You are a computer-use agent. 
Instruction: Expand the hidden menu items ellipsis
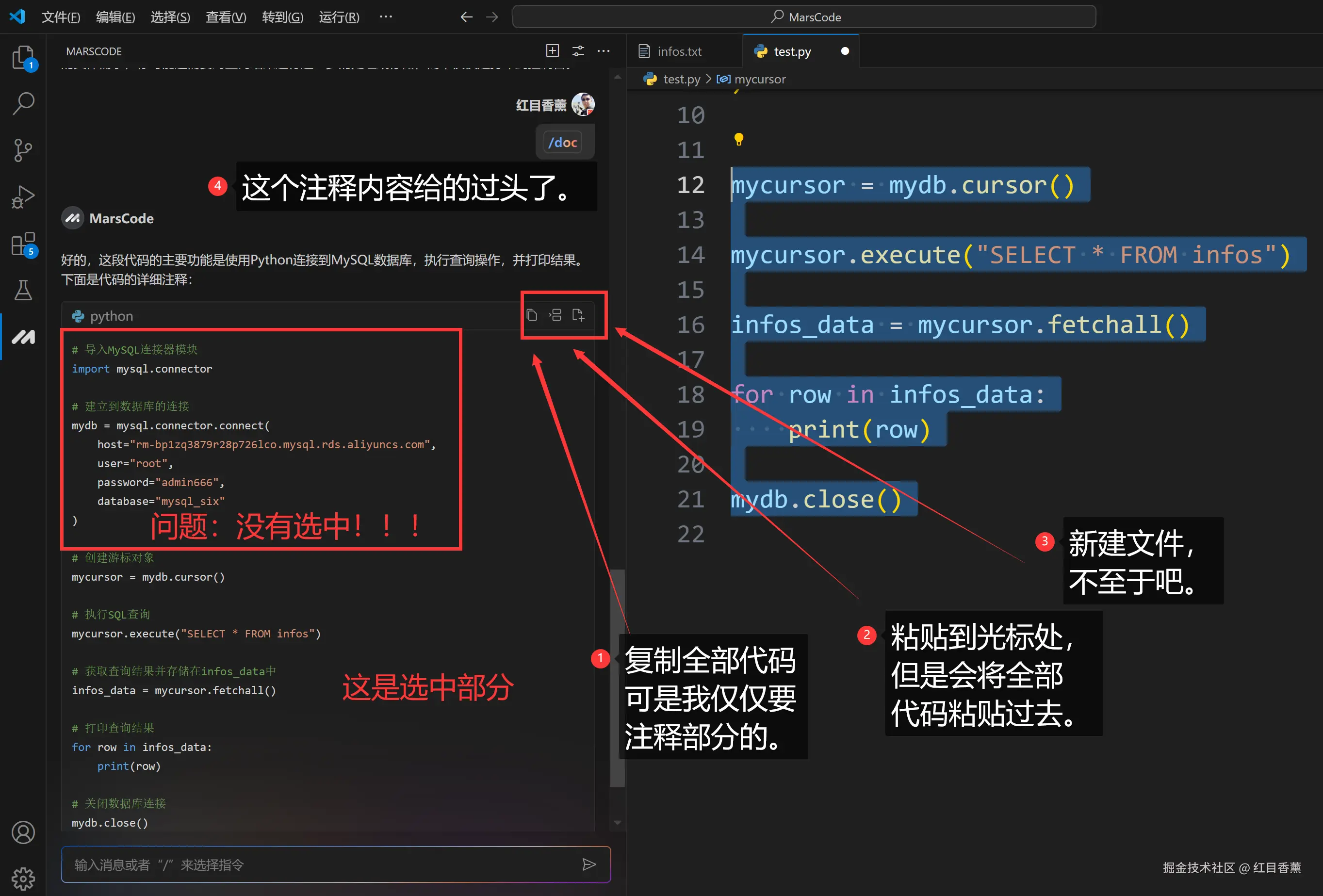[x=385, y=16]
